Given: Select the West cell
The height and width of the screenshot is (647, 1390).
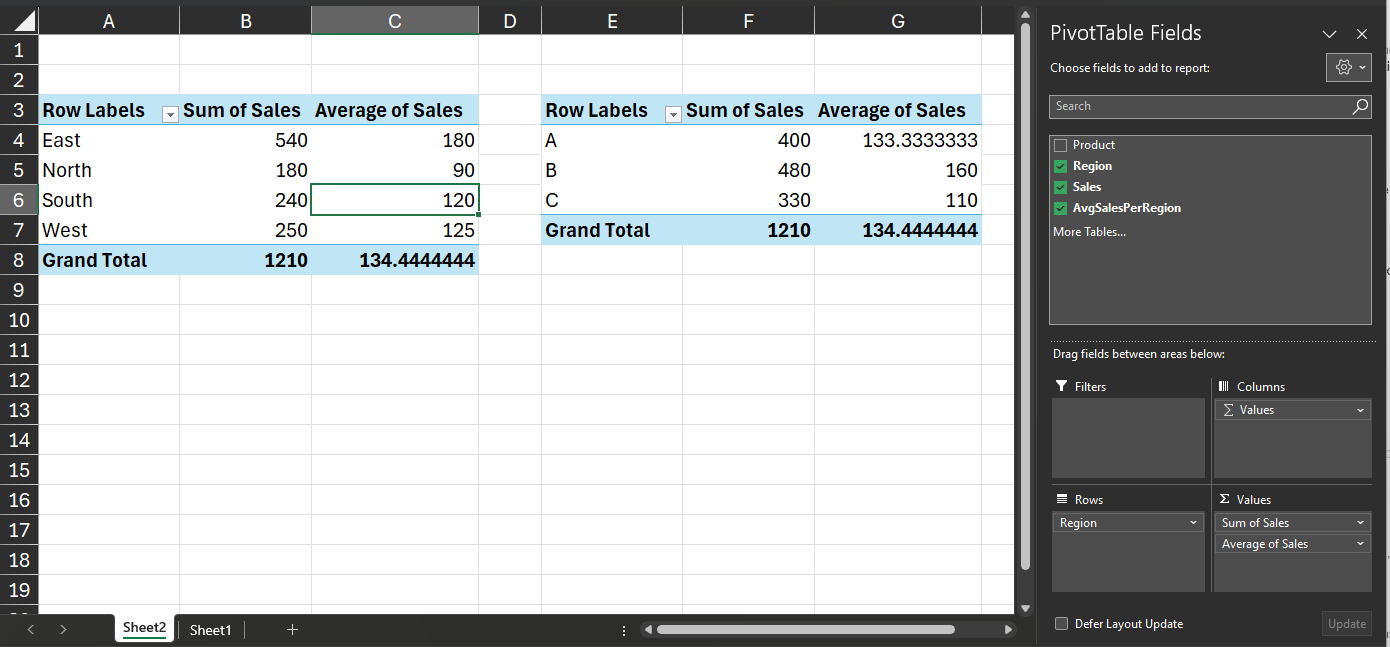Looking at the screenshot, I should tap(109, 230).
